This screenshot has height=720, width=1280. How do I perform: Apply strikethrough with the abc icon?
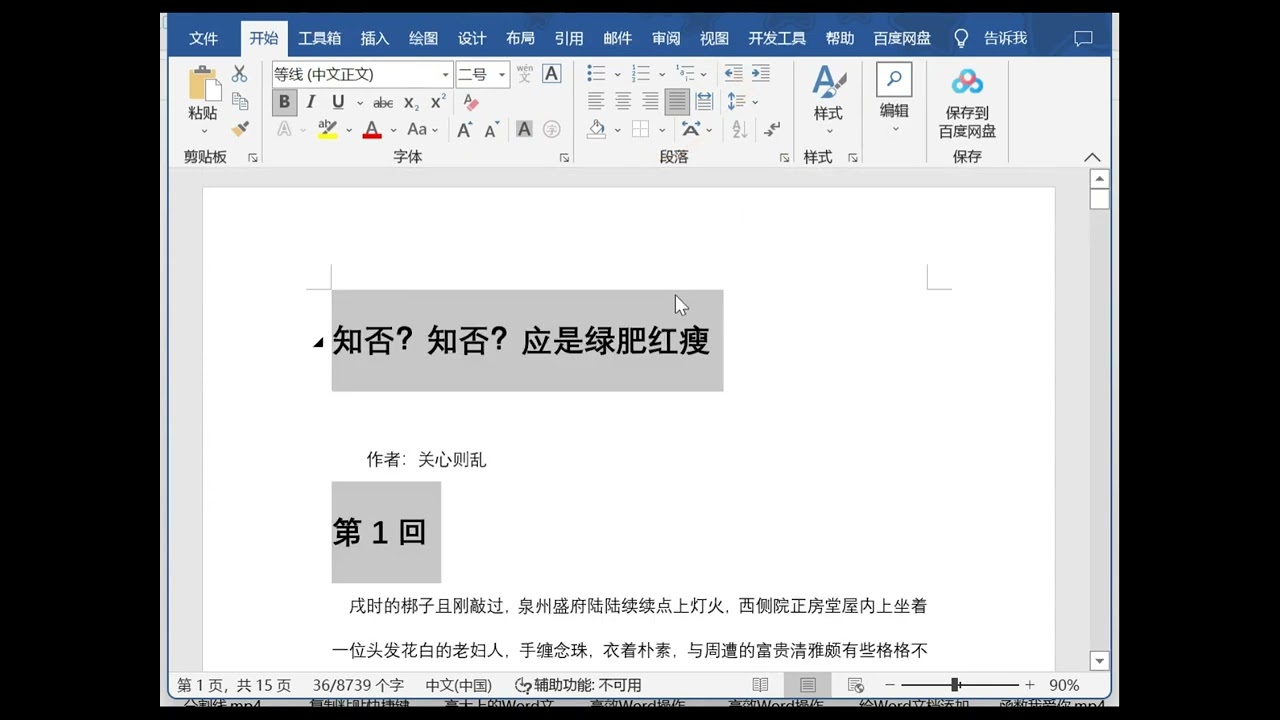point(383,102)
